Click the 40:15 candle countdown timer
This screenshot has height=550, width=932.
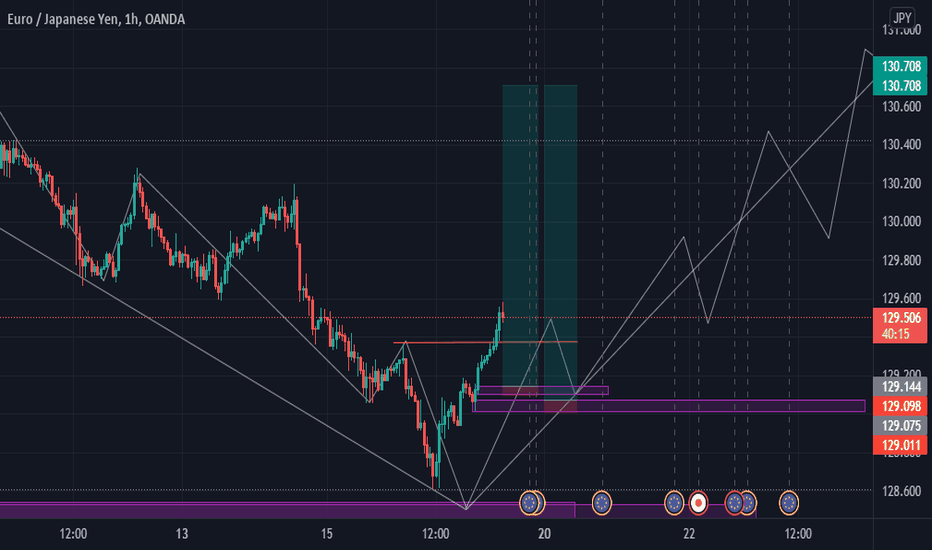[x=896, y=334]
